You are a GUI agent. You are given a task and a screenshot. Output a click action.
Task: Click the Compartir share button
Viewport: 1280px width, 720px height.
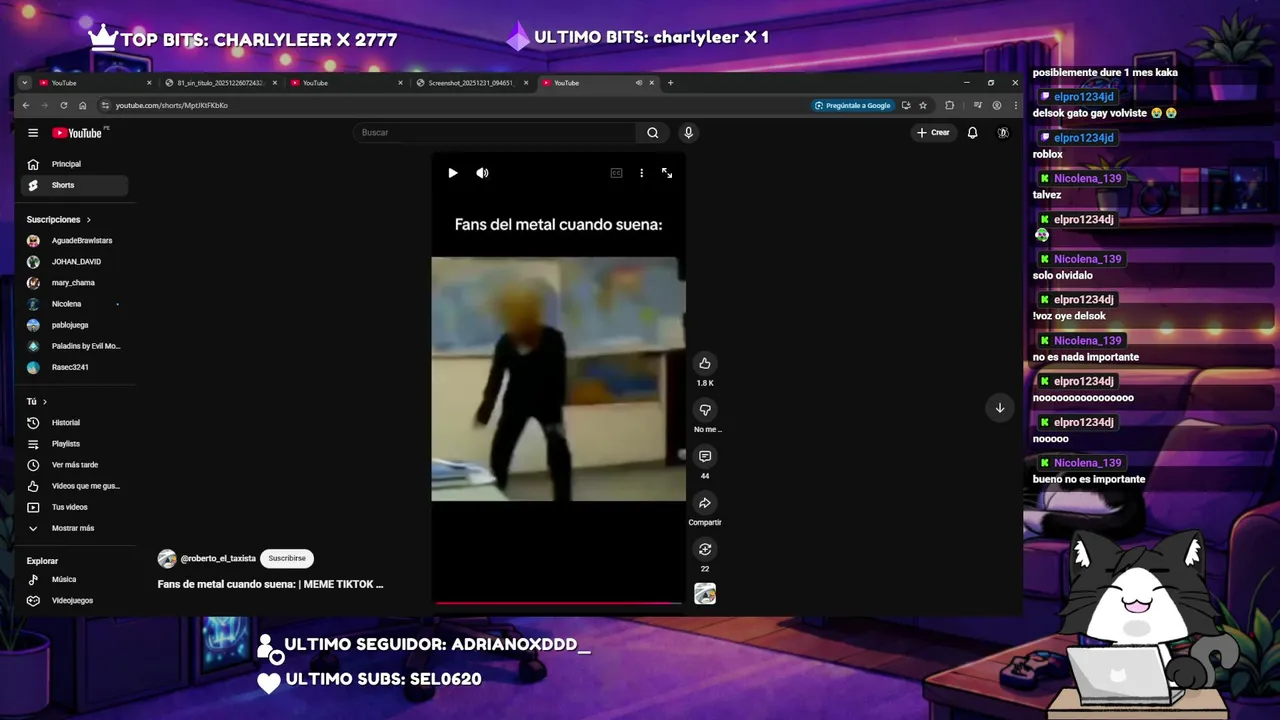tap(705, 503)
